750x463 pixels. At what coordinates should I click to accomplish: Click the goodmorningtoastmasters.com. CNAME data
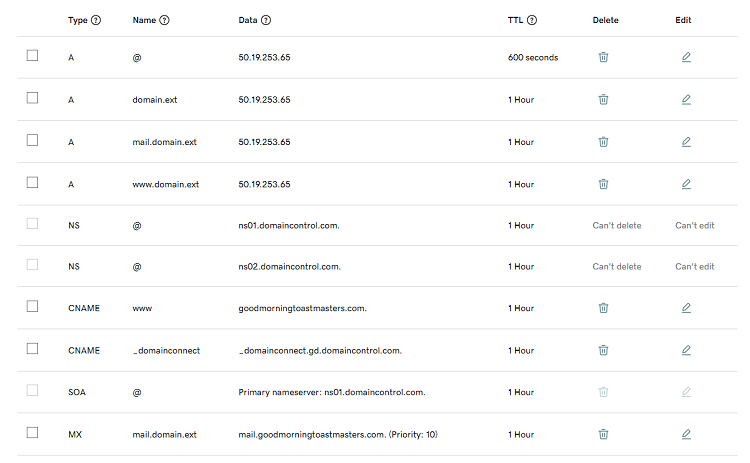coord(303,308)
